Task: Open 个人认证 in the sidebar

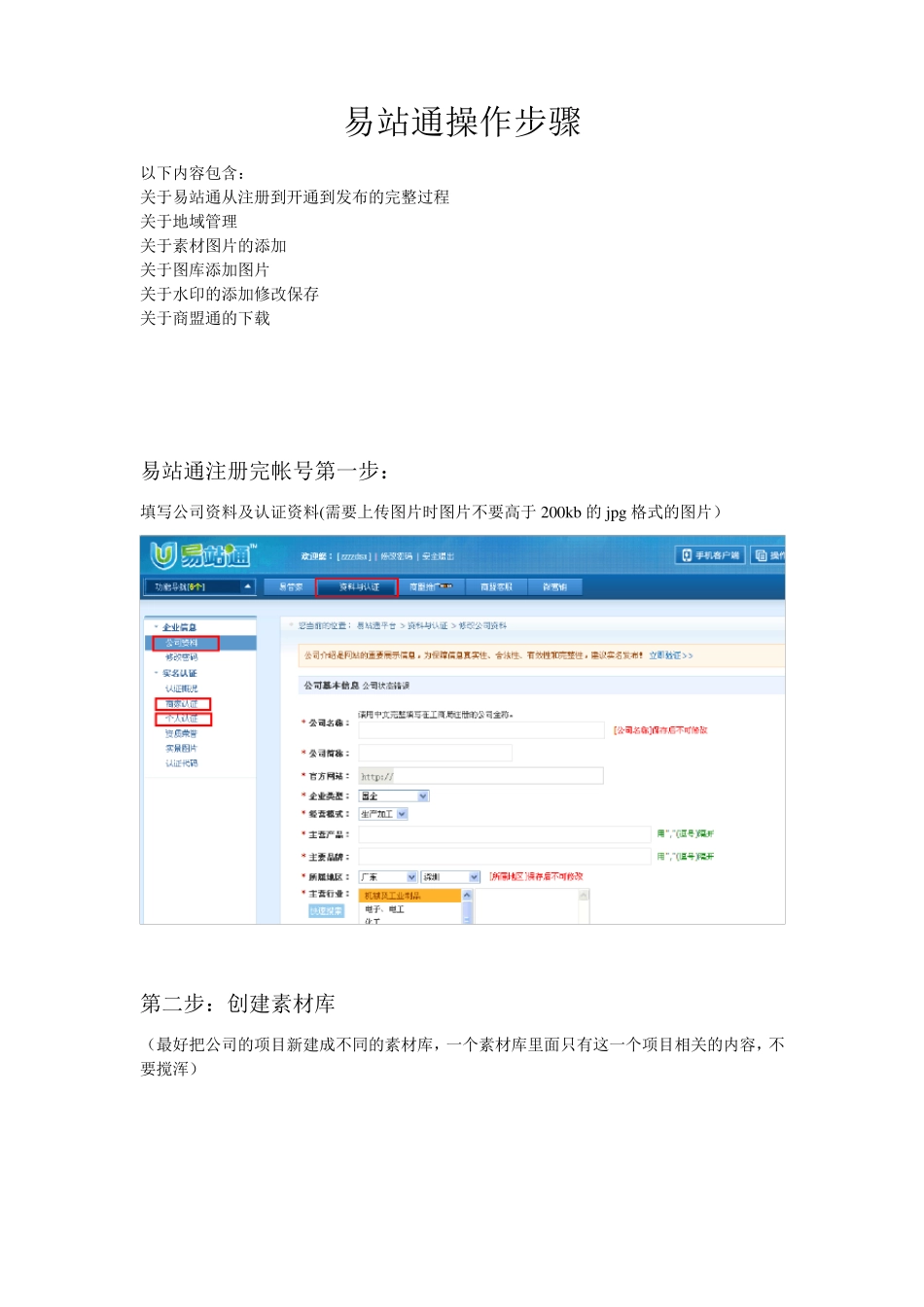Action: click(182, 719)
